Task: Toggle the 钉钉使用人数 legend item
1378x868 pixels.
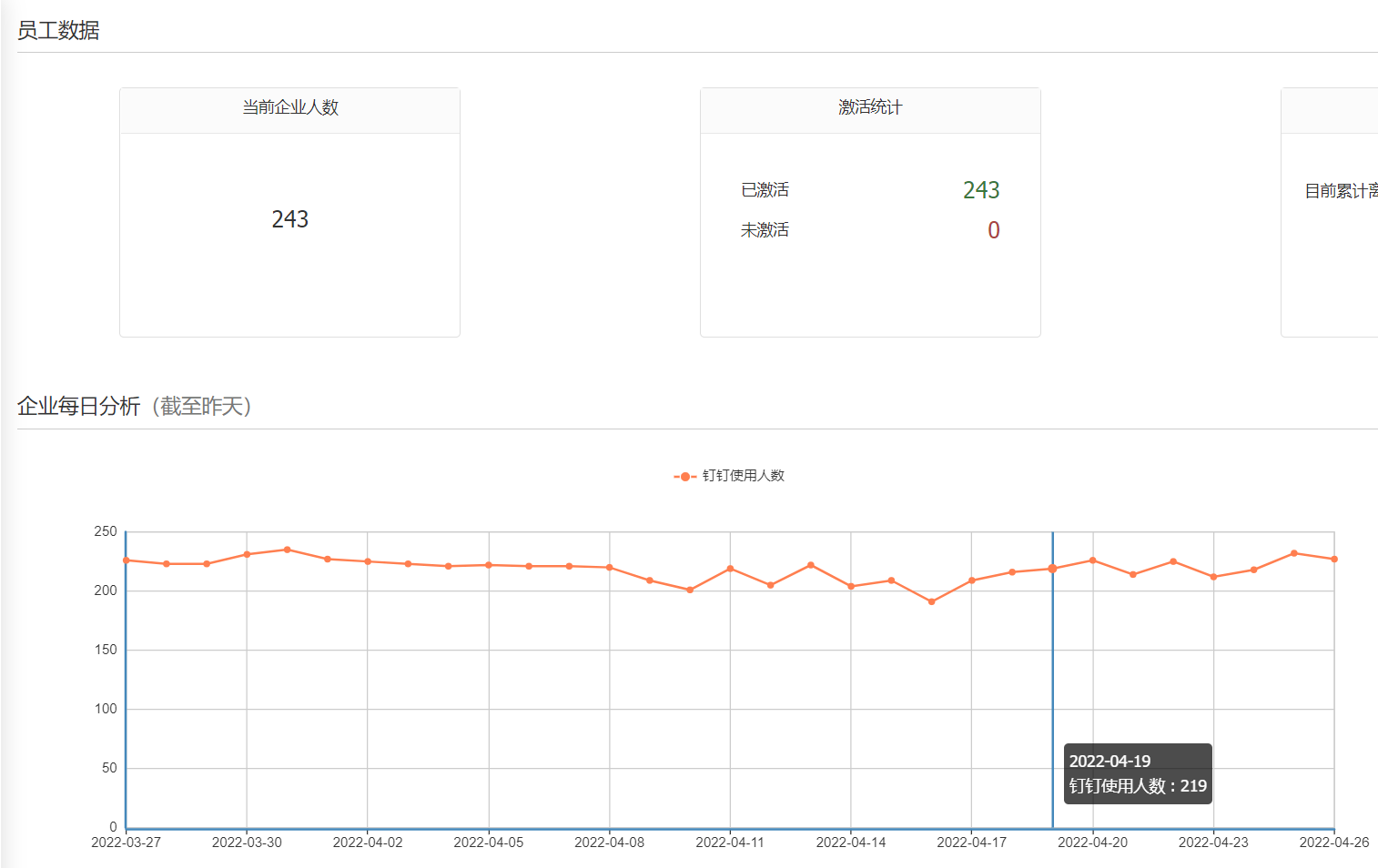Action: tap(729, 476)
